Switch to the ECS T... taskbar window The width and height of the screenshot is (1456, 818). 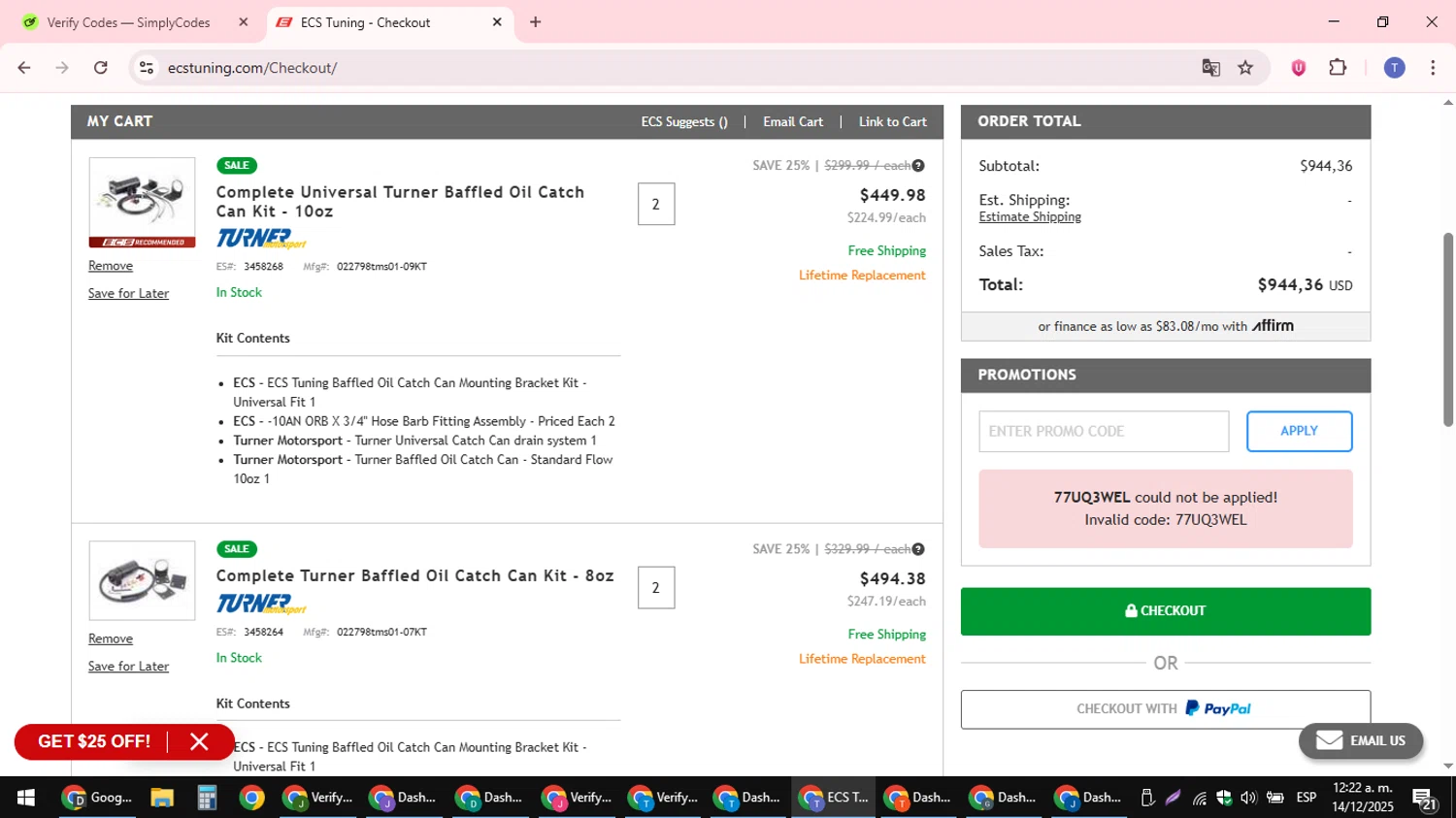point(834,798)
